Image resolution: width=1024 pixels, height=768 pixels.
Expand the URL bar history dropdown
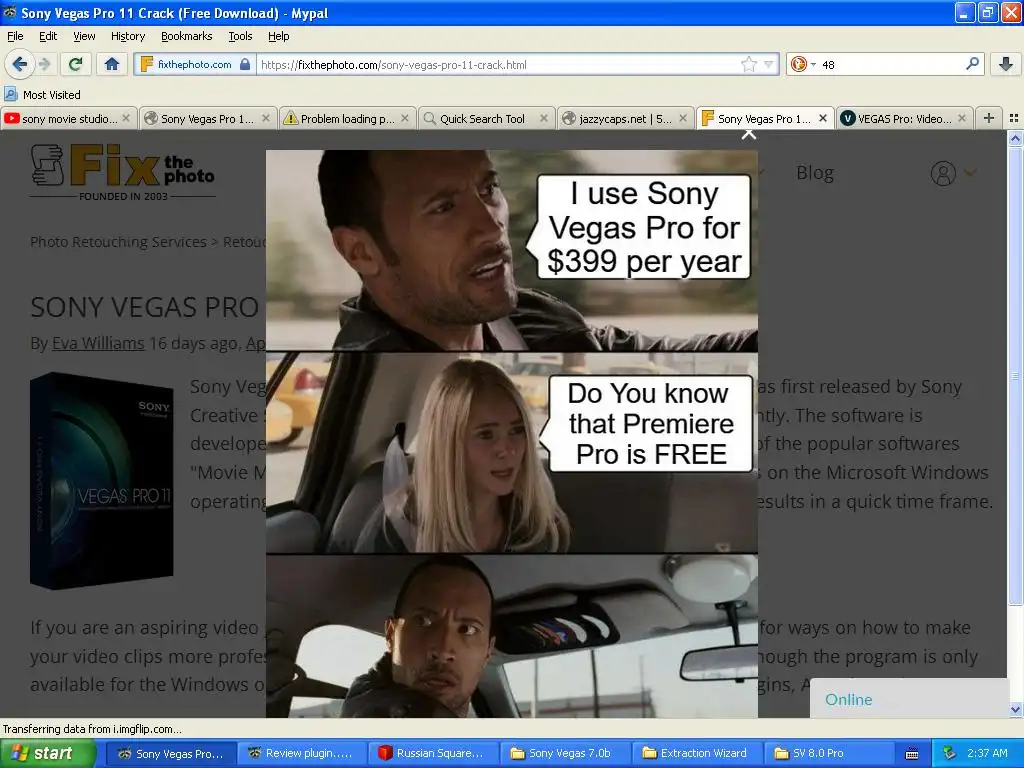tap(769, 64)
